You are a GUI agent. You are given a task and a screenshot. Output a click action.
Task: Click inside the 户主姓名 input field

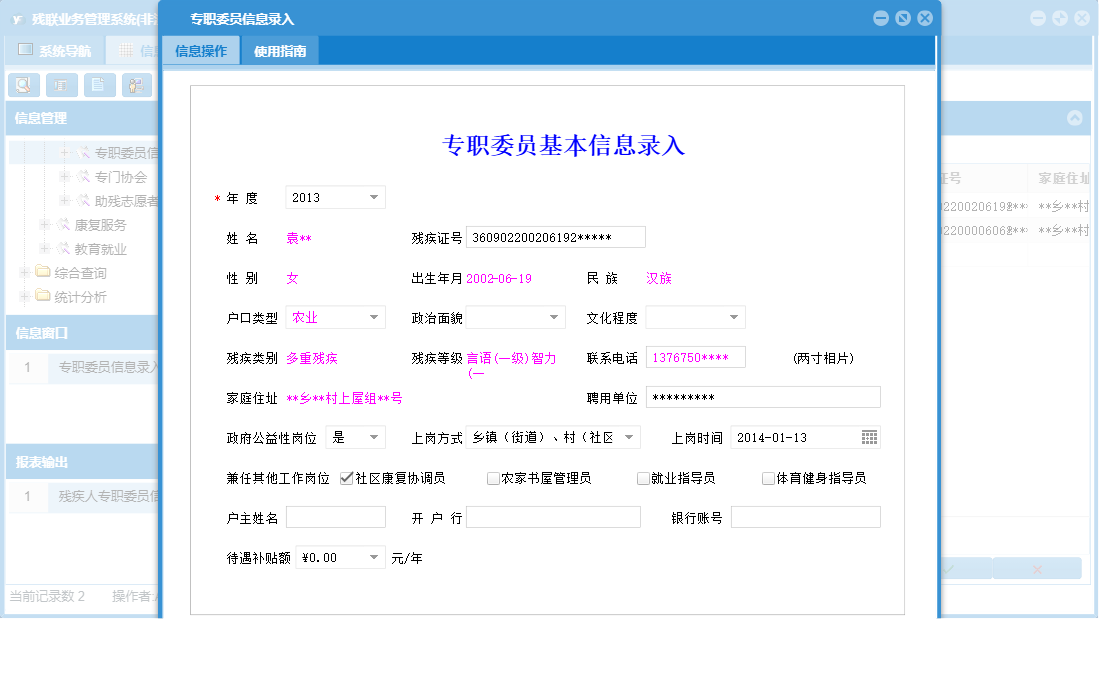[335, 517]
